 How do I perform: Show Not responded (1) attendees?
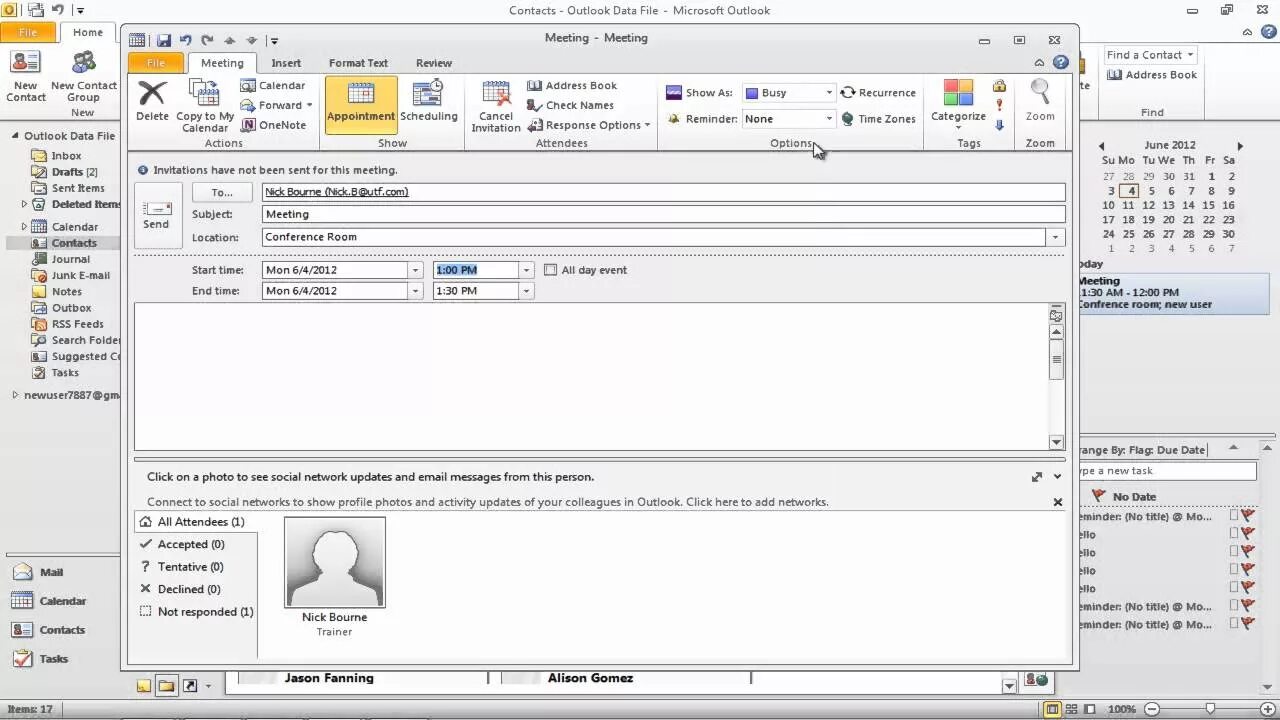(x=196, y=612)
